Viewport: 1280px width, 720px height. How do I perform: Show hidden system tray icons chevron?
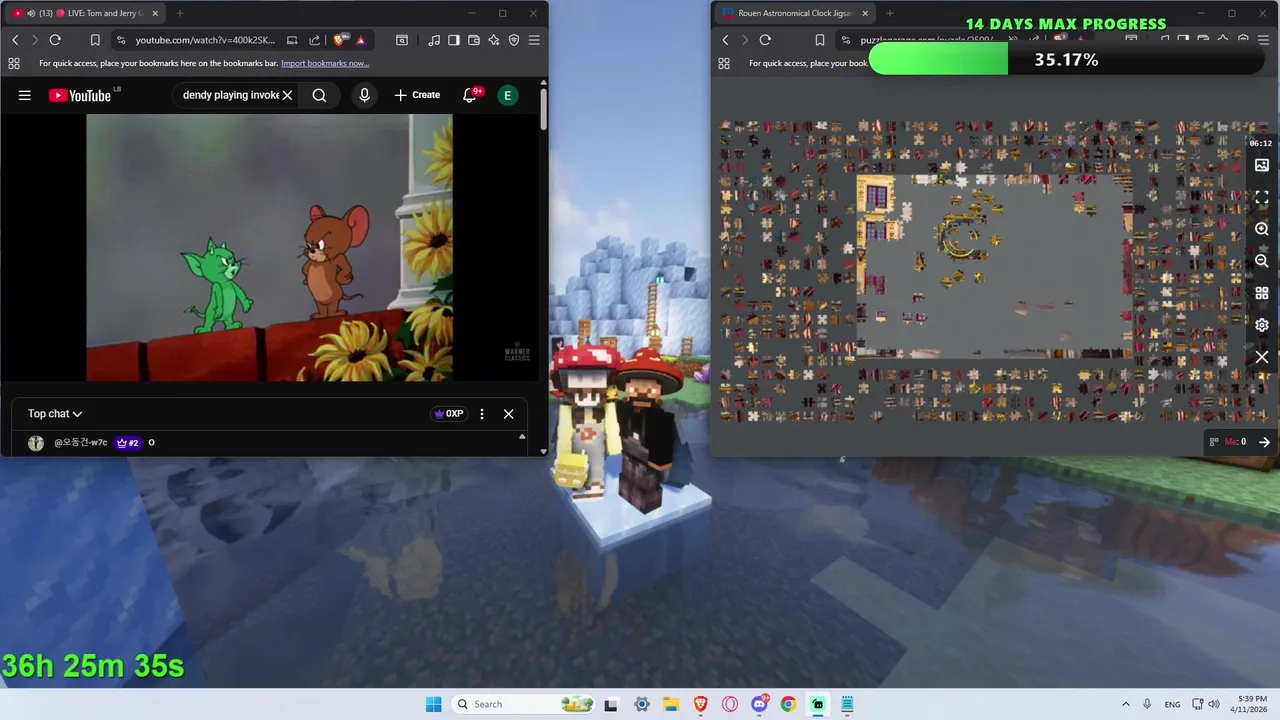click(1126, 704)
